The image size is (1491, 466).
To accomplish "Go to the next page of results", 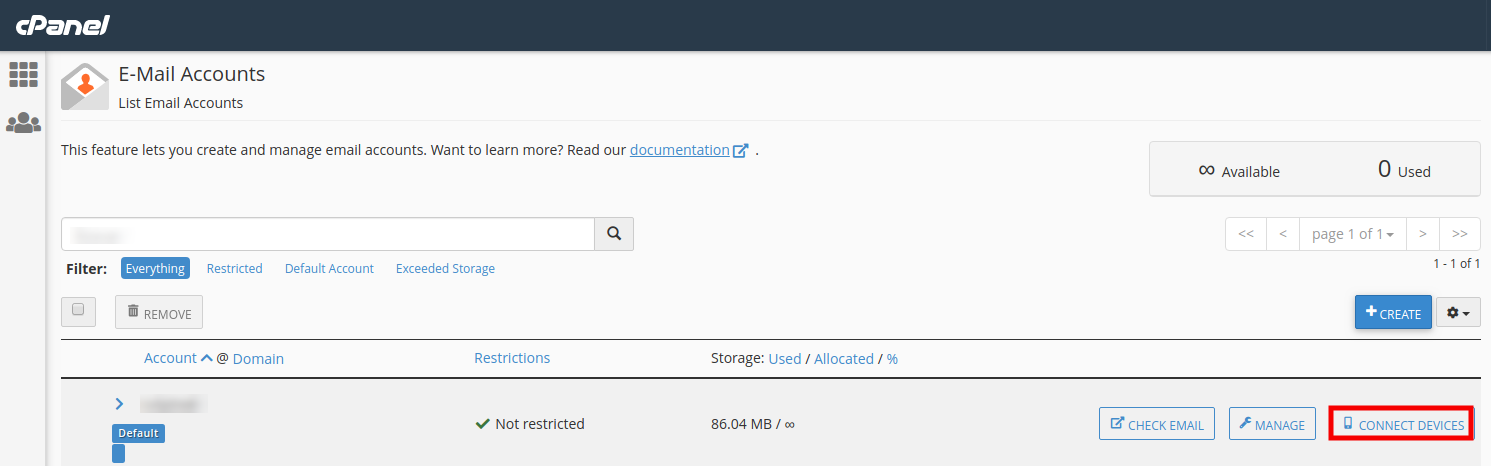I will pos(1422,234).
